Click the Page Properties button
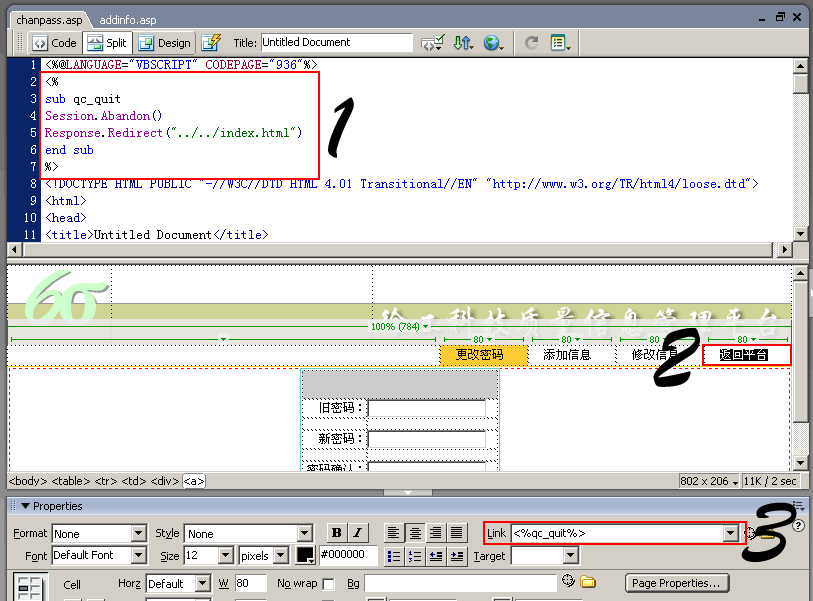 [677, 583]
